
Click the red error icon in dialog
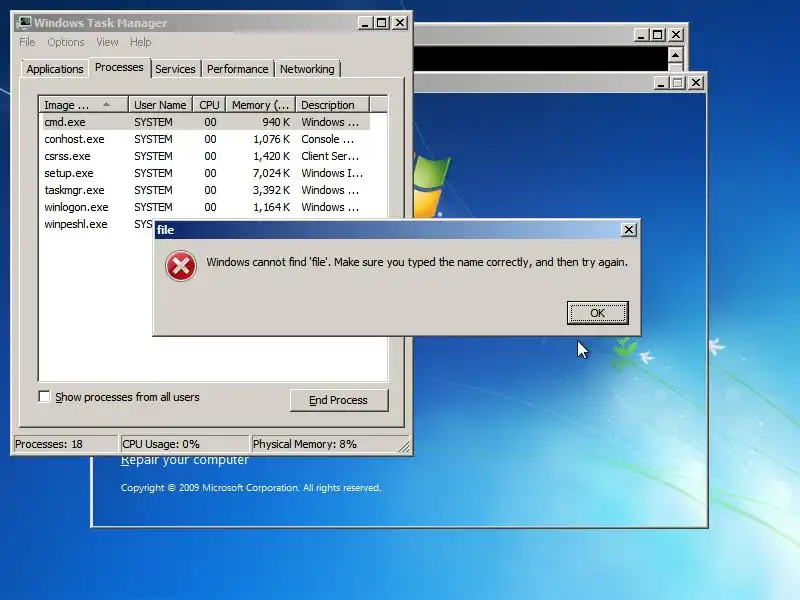click(181, 266)
